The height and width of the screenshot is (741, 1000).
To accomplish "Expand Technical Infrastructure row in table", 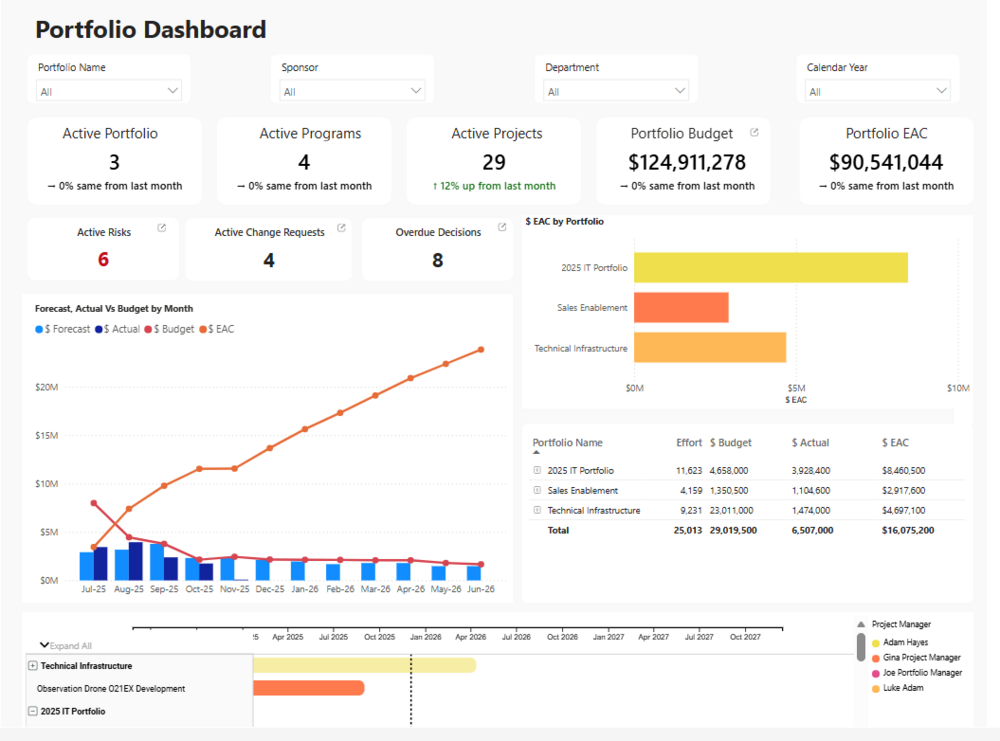I will [537, 510].
